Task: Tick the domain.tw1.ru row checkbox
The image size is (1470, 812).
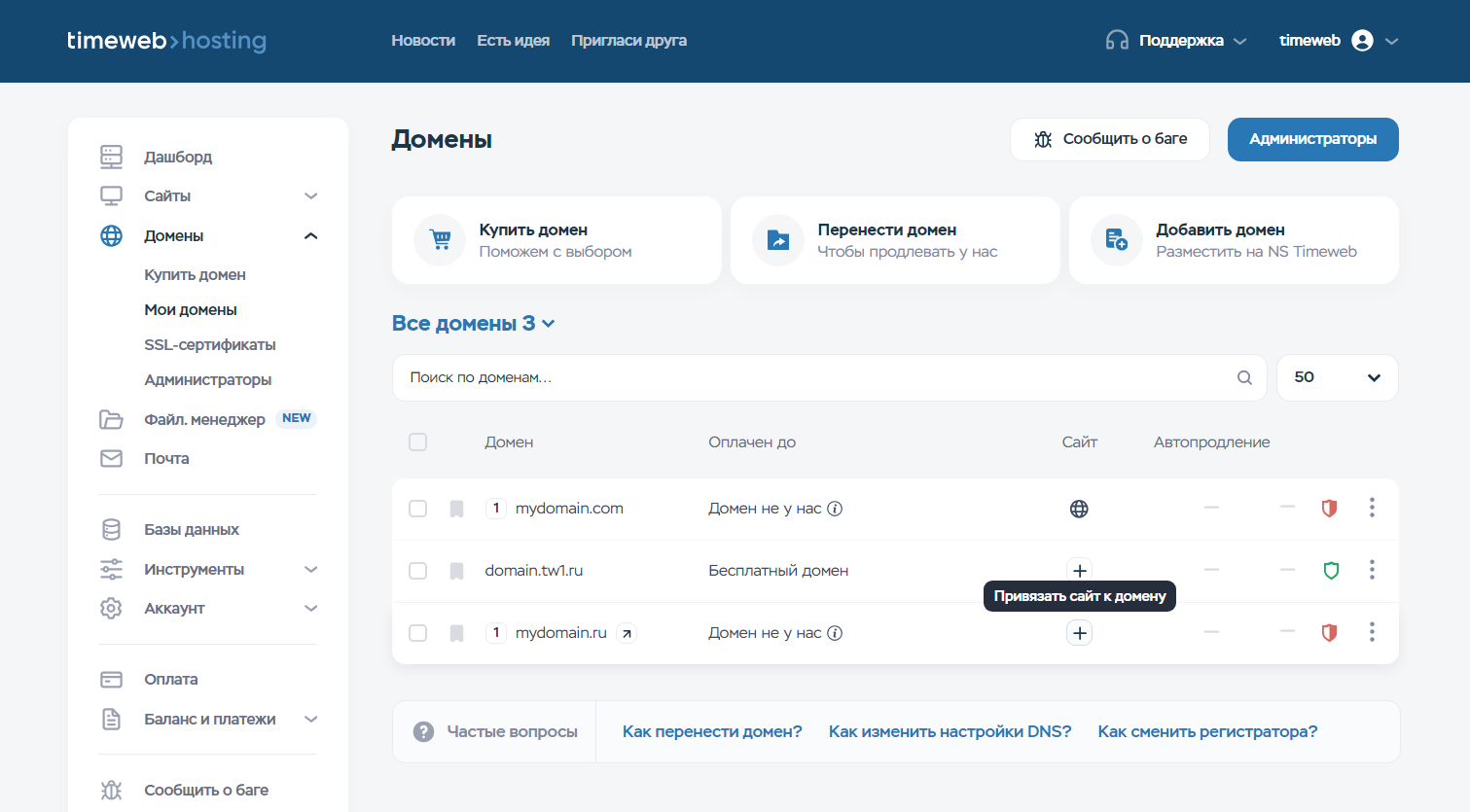Action: [418, 571]
